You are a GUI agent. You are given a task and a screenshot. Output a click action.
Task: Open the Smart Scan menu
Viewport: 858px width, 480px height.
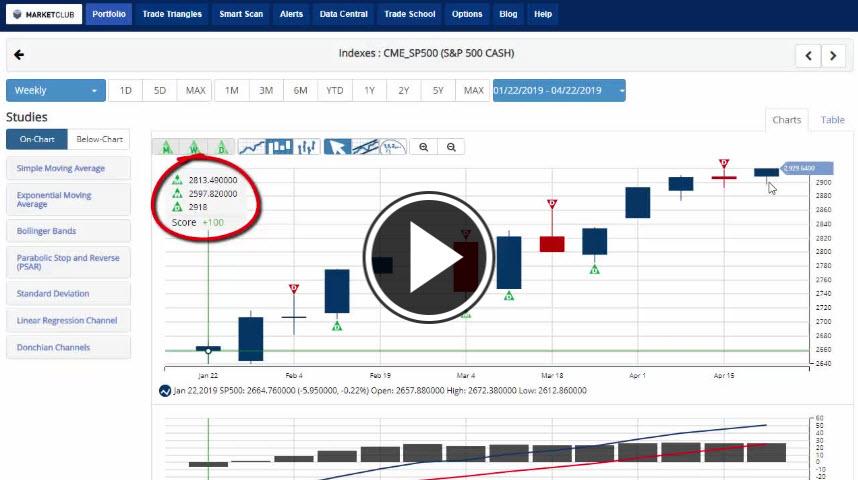pyautogui.click(x=240, y=14)
